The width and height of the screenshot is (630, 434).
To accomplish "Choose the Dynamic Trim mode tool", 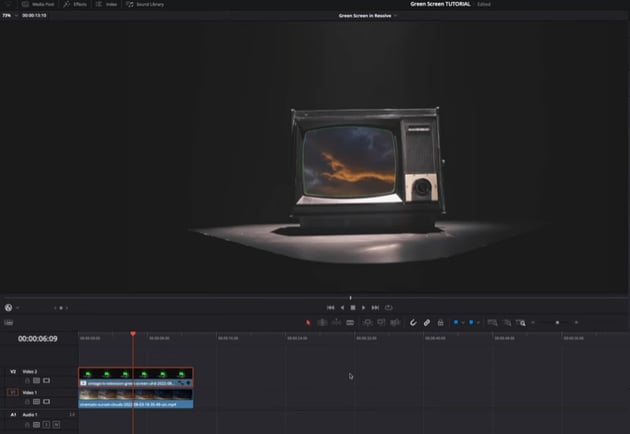I will pyautogui.click(x=336, y=322).
